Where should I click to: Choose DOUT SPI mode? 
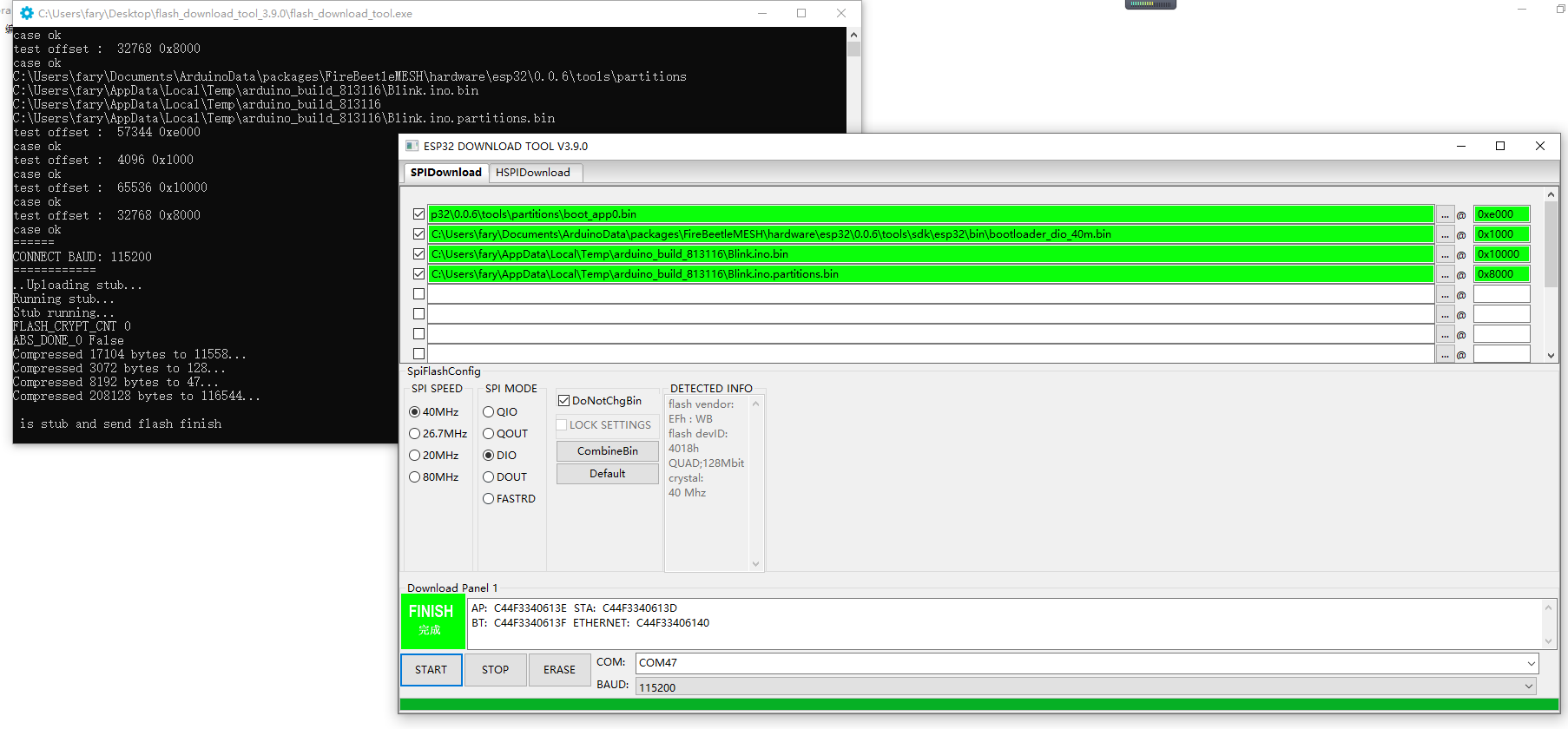click(505, 477)
